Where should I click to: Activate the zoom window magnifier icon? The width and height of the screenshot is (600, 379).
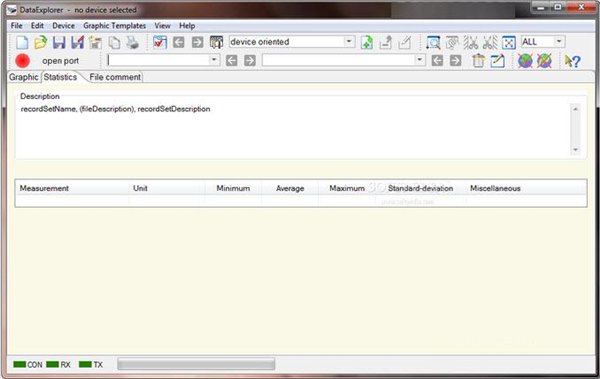[433, 42]
